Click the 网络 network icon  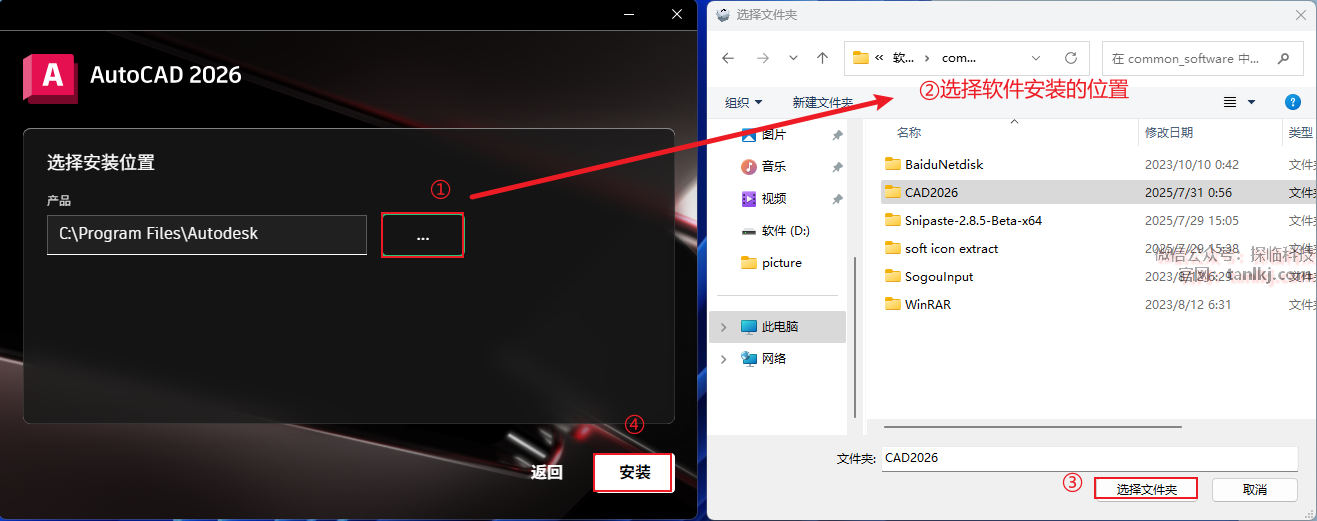(x=748, y=358)
